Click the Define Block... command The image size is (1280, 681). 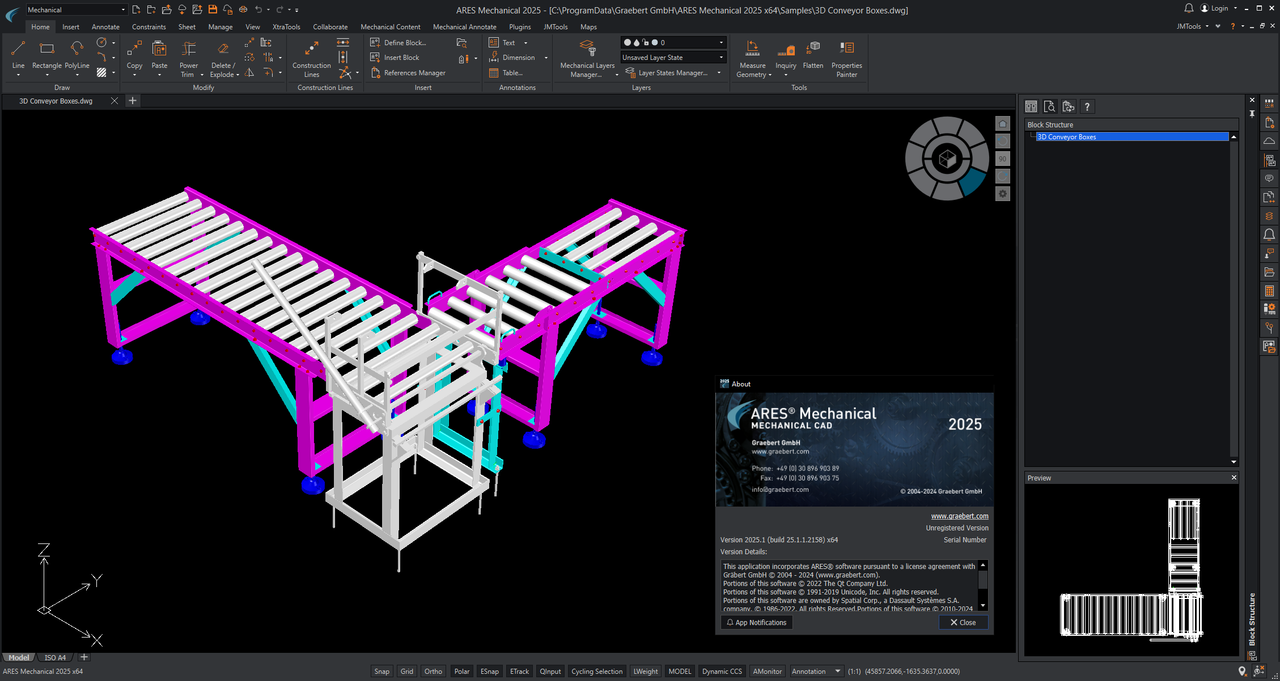398,43
